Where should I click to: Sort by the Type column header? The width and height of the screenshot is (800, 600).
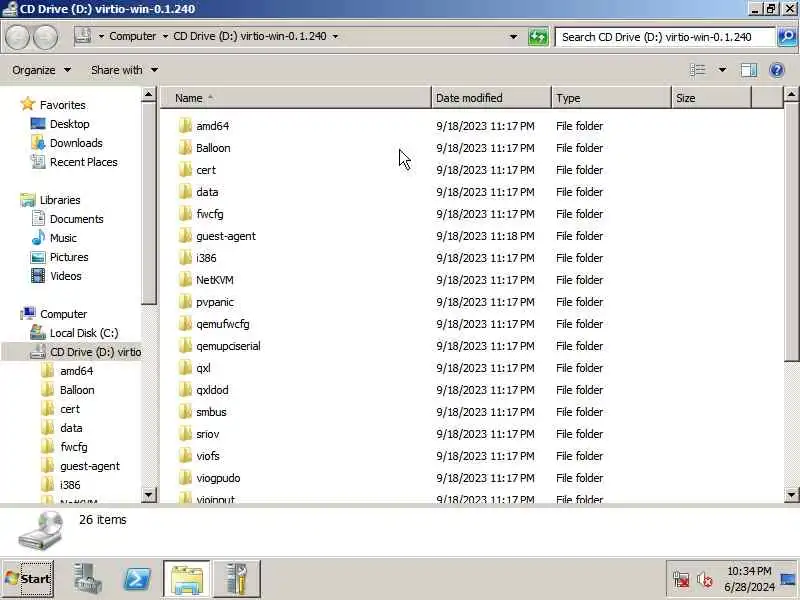611,98
